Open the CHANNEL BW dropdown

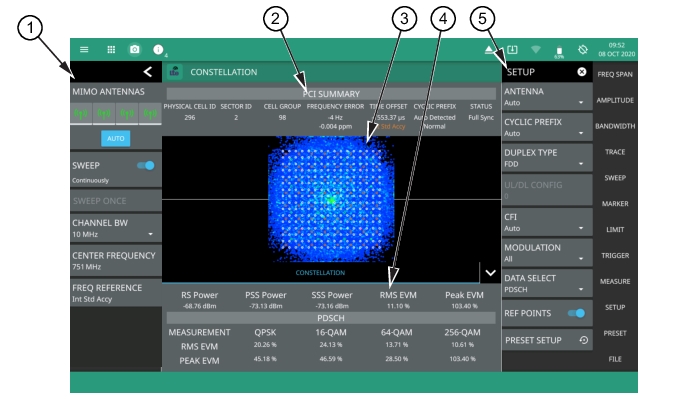(x=116, y=228)
